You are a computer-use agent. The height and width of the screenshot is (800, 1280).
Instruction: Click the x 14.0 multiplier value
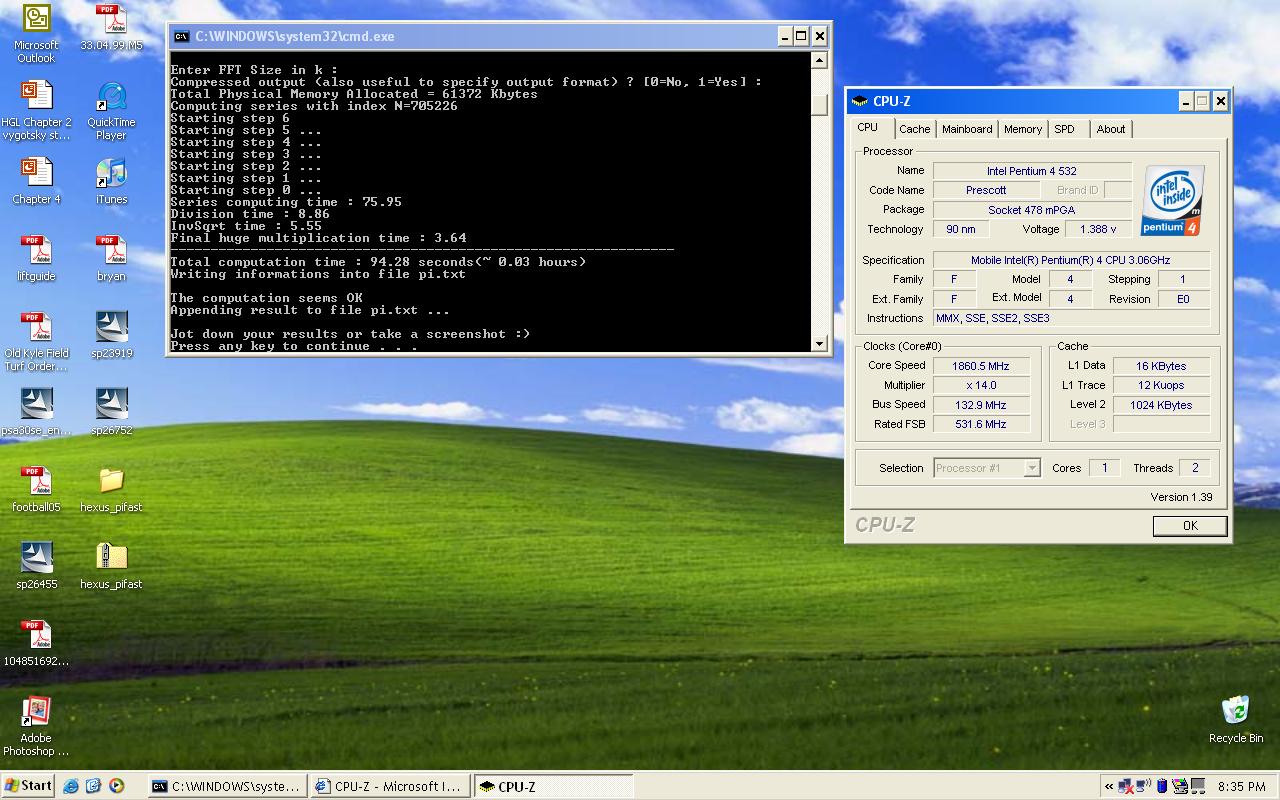pos(981,385)
